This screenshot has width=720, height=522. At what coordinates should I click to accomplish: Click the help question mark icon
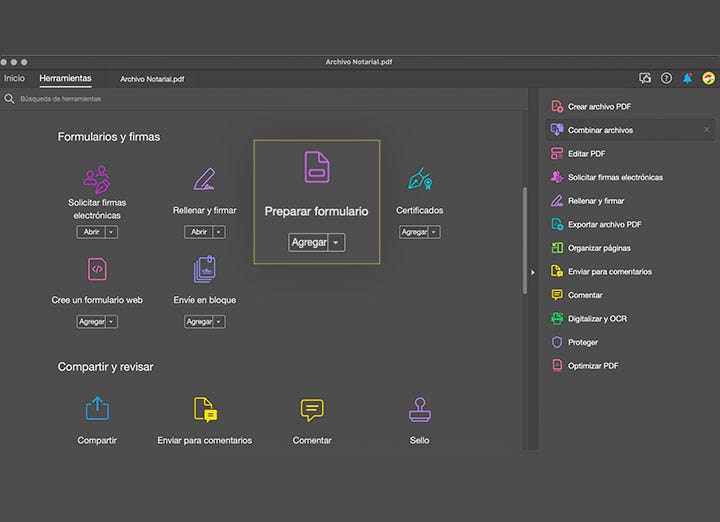(666, 78)
